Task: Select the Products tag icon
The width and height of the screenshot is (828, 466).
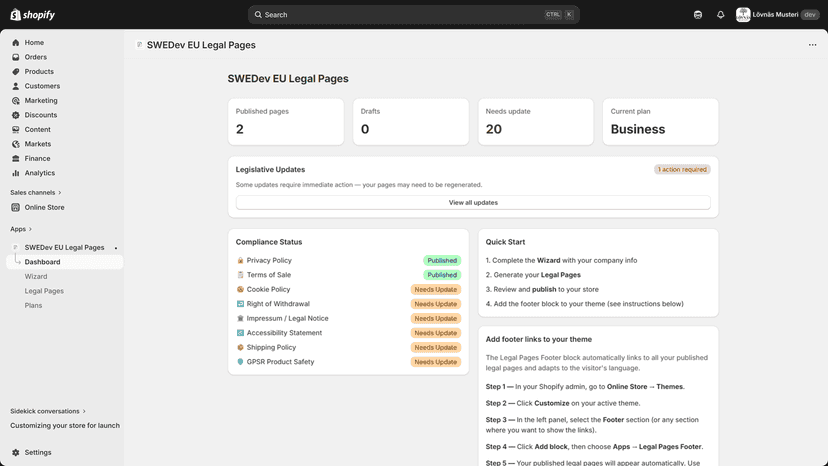Action: click(15, 71)
